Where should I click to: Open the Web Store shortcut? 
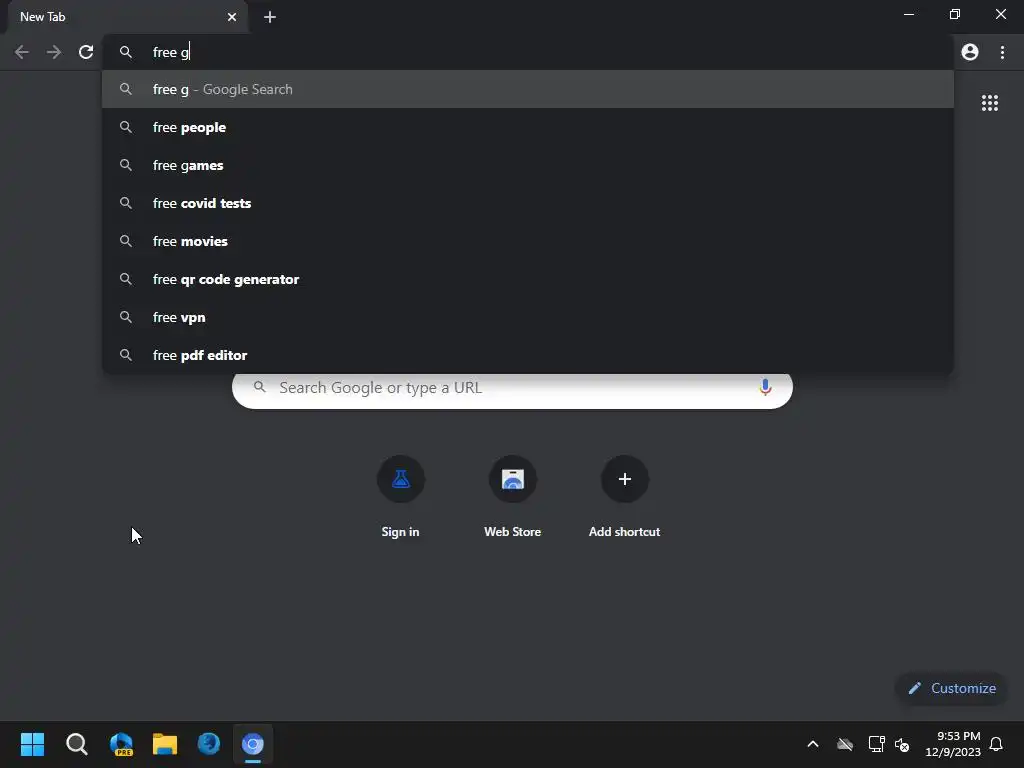[513, 498]
